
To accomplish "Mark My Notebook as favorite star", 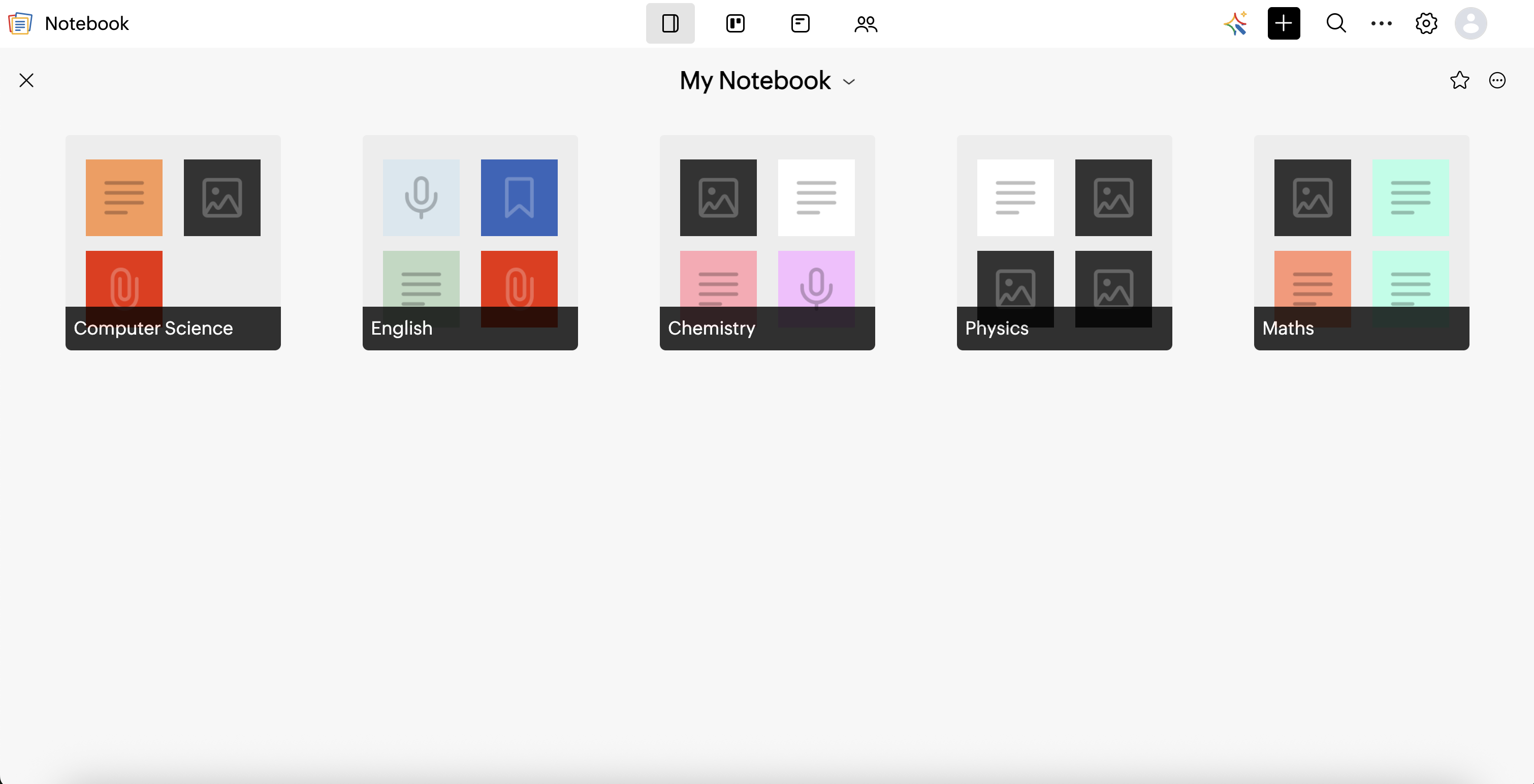I will point(1459,80).
